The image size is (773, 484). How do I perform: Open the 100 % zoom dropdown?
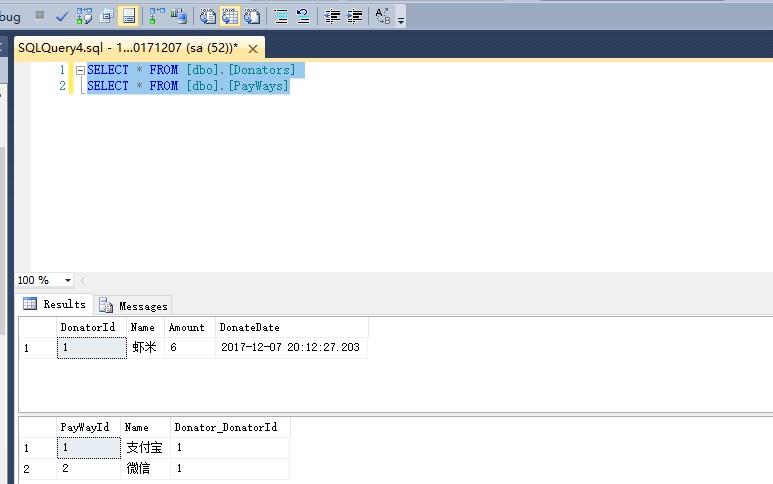[68, 280]
